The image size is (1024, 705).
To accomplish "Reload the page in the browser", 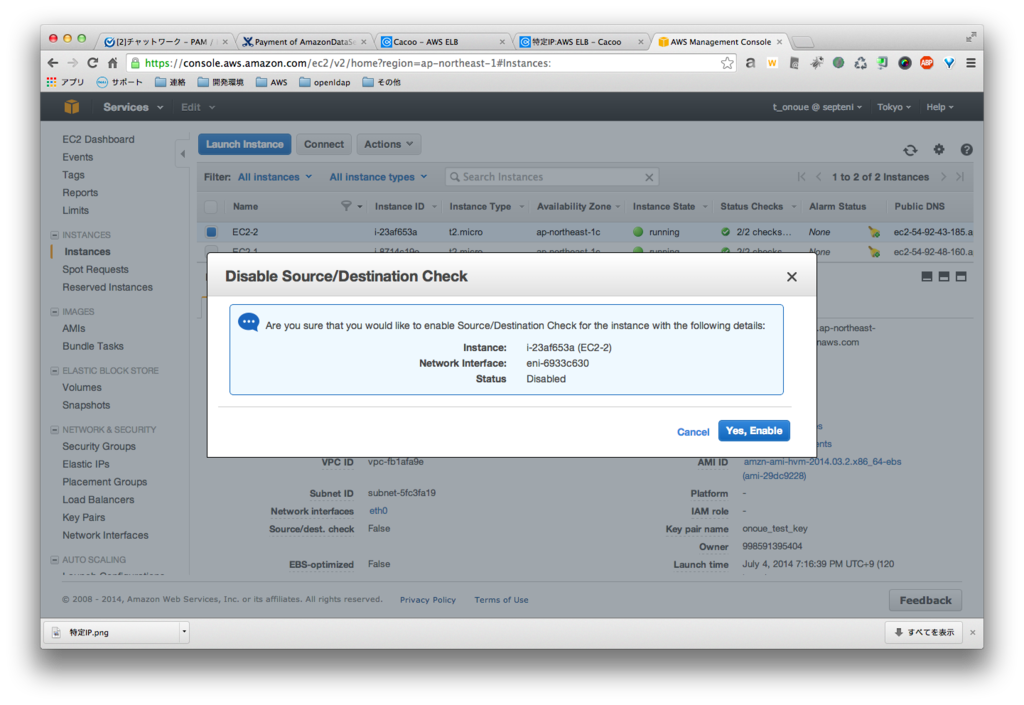I will [x=93, y=63].
